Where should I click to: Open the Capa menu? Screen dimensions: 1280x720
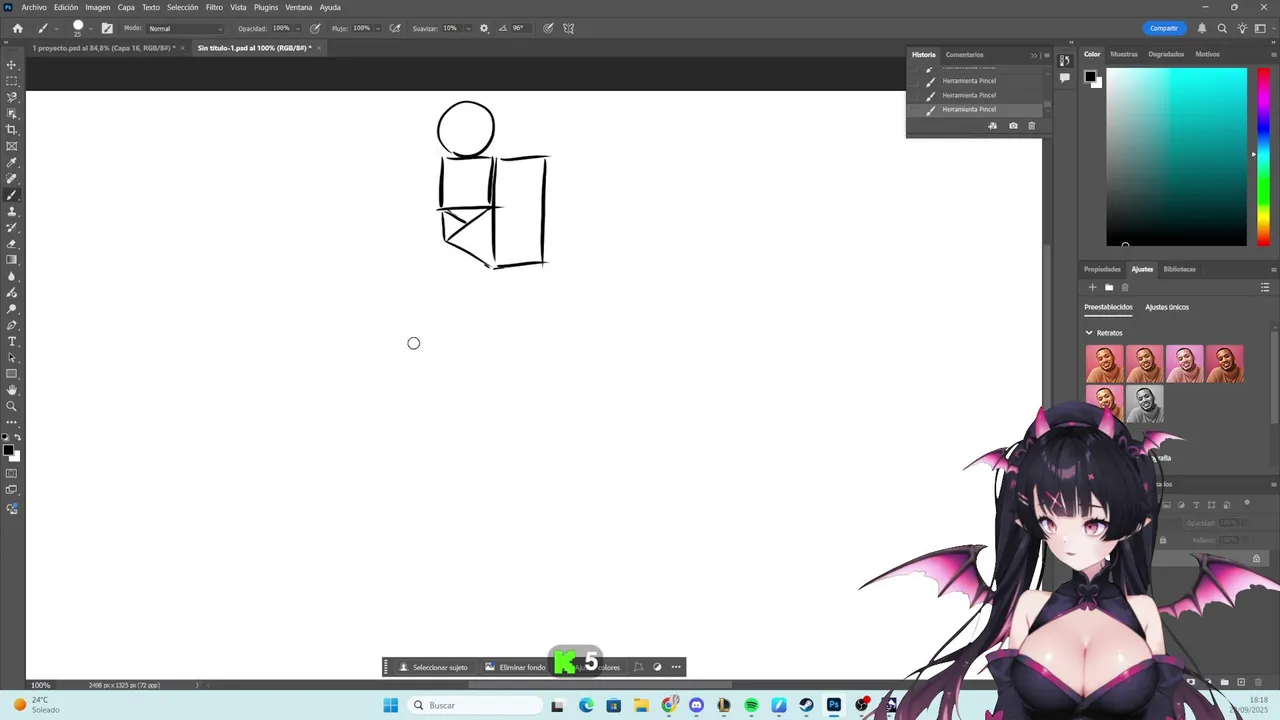tap(126, 7)
